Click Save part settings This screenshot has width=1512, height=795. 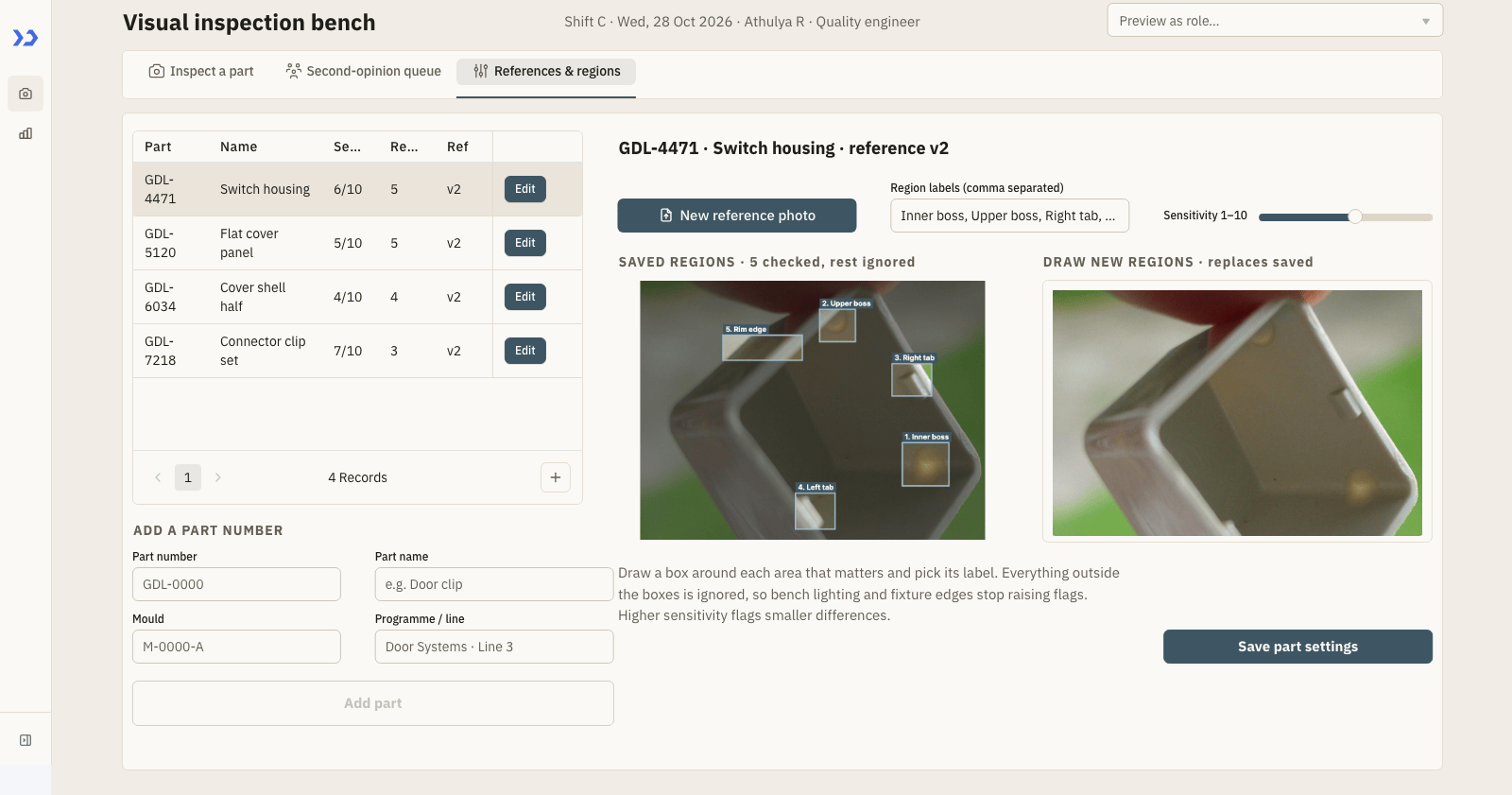[x=1297, y=647]
